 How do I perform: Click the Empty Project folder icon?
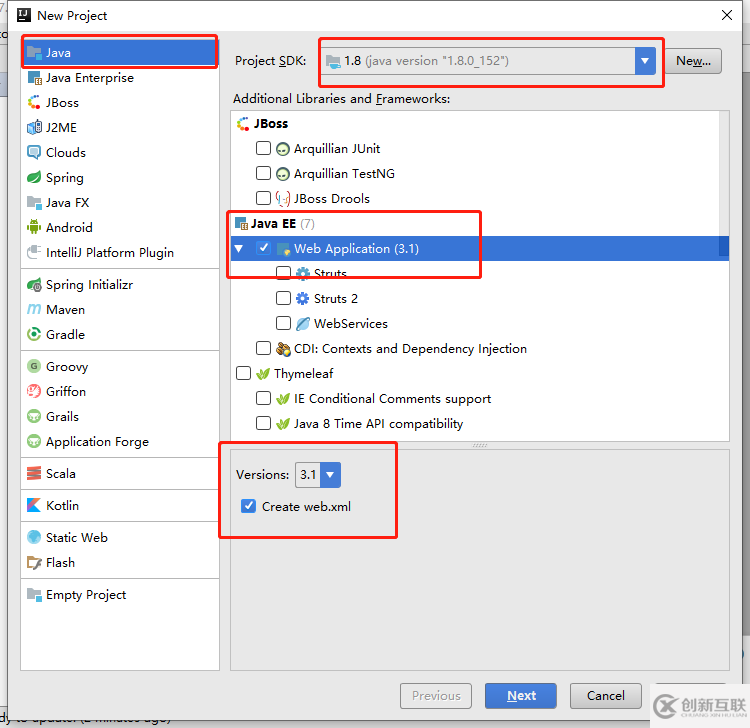point(34,595)
